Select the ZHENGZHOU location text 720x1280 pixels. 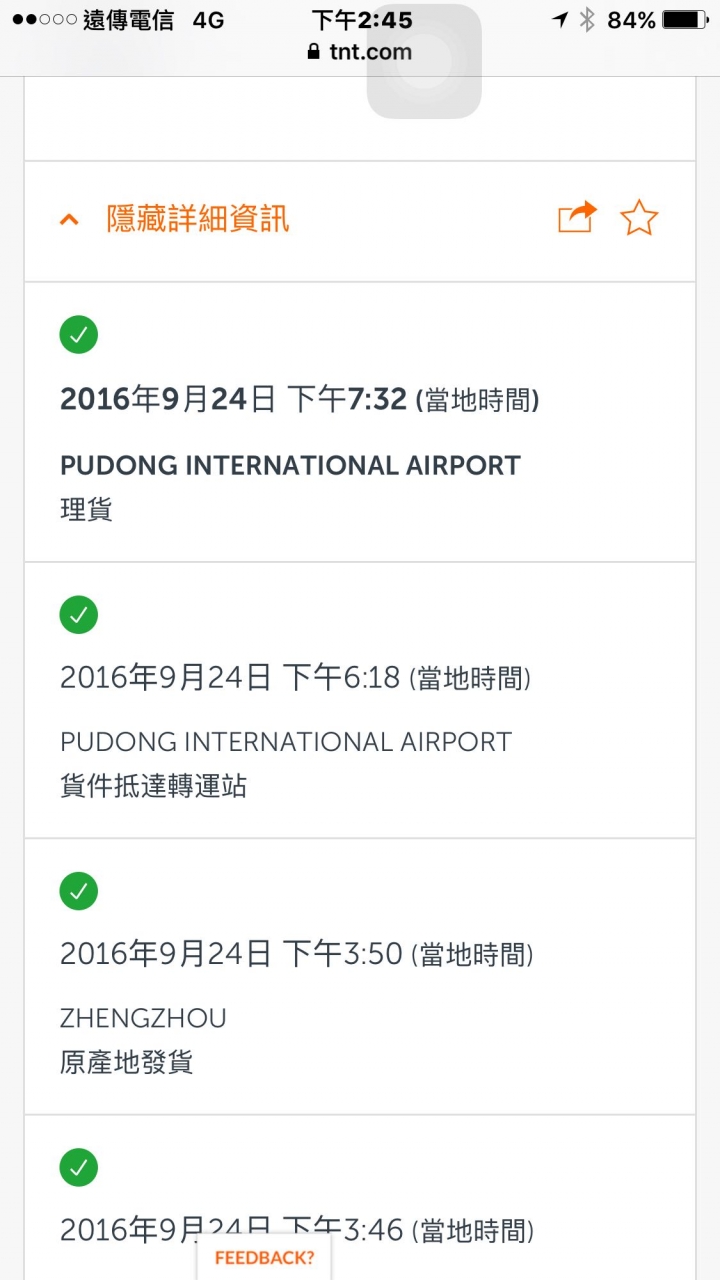pyautogui.click(x=143, y=1018)
